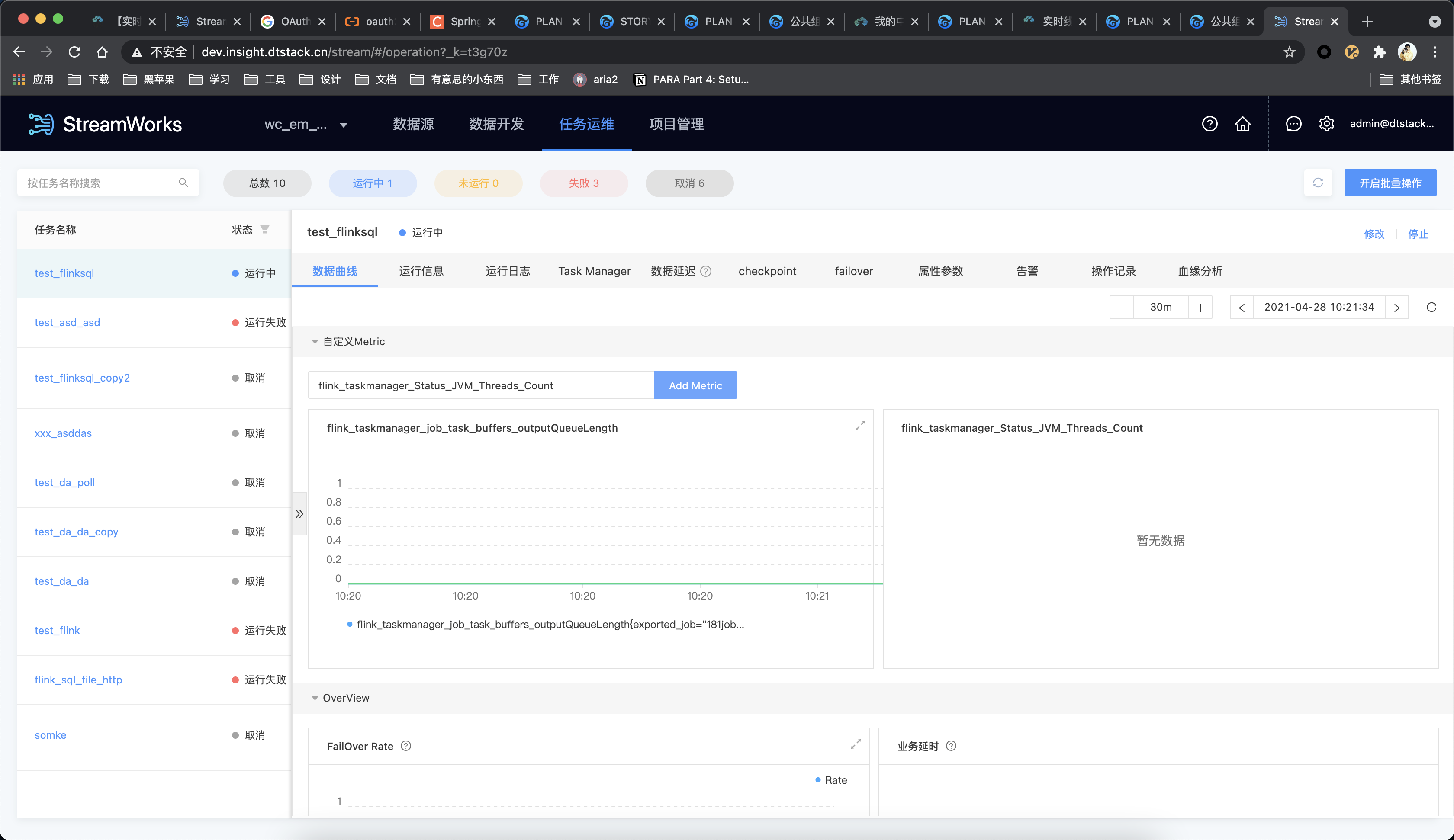Viewport: 1454px width, 840px height.
Task: Bookmark this page with the star icon
Action: (1289, 52)
